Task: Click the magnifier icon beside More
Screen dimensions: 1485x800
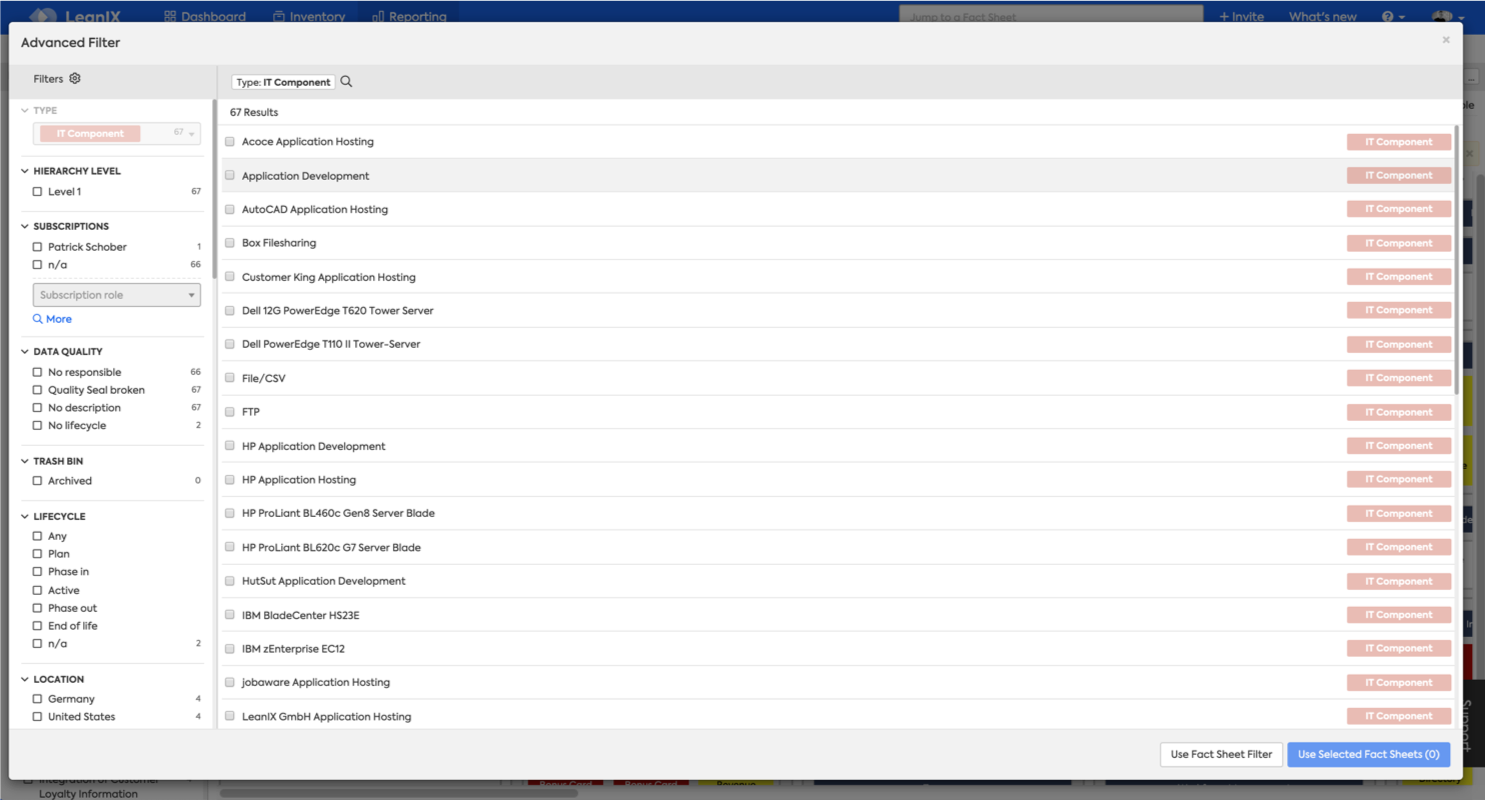Action: tap(38, 319)
